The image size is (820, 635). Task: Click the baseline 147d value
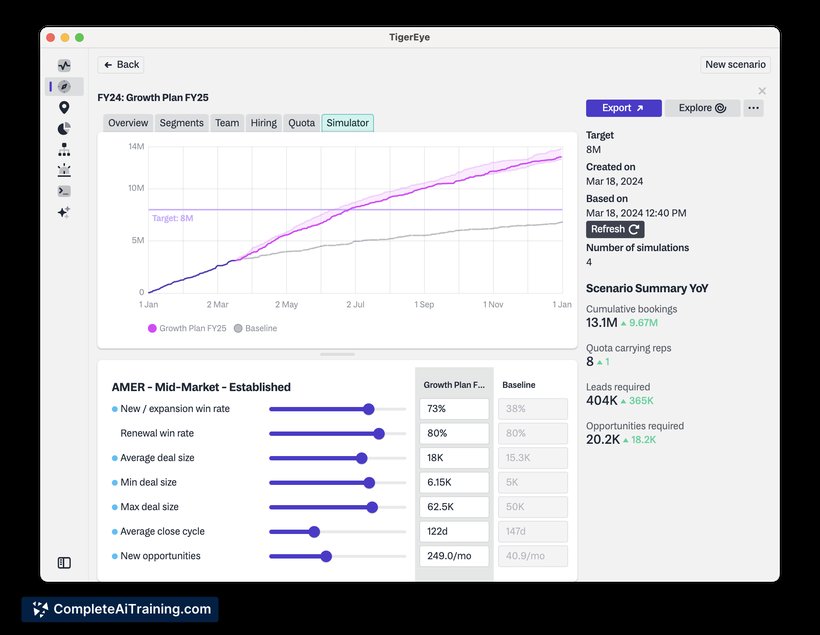click(x=533, y=532)
